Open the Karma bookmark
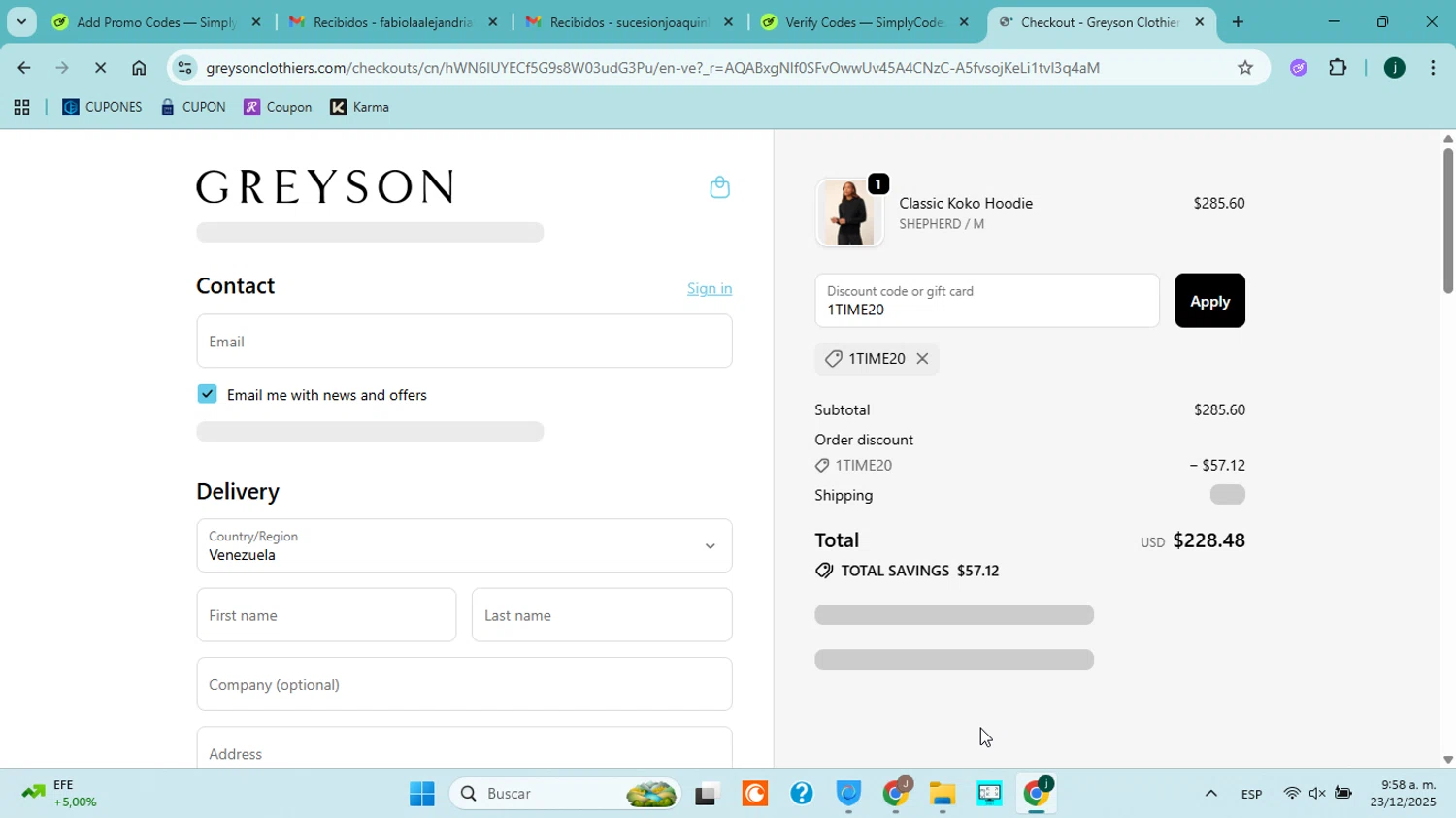 (x=359, y=107)
